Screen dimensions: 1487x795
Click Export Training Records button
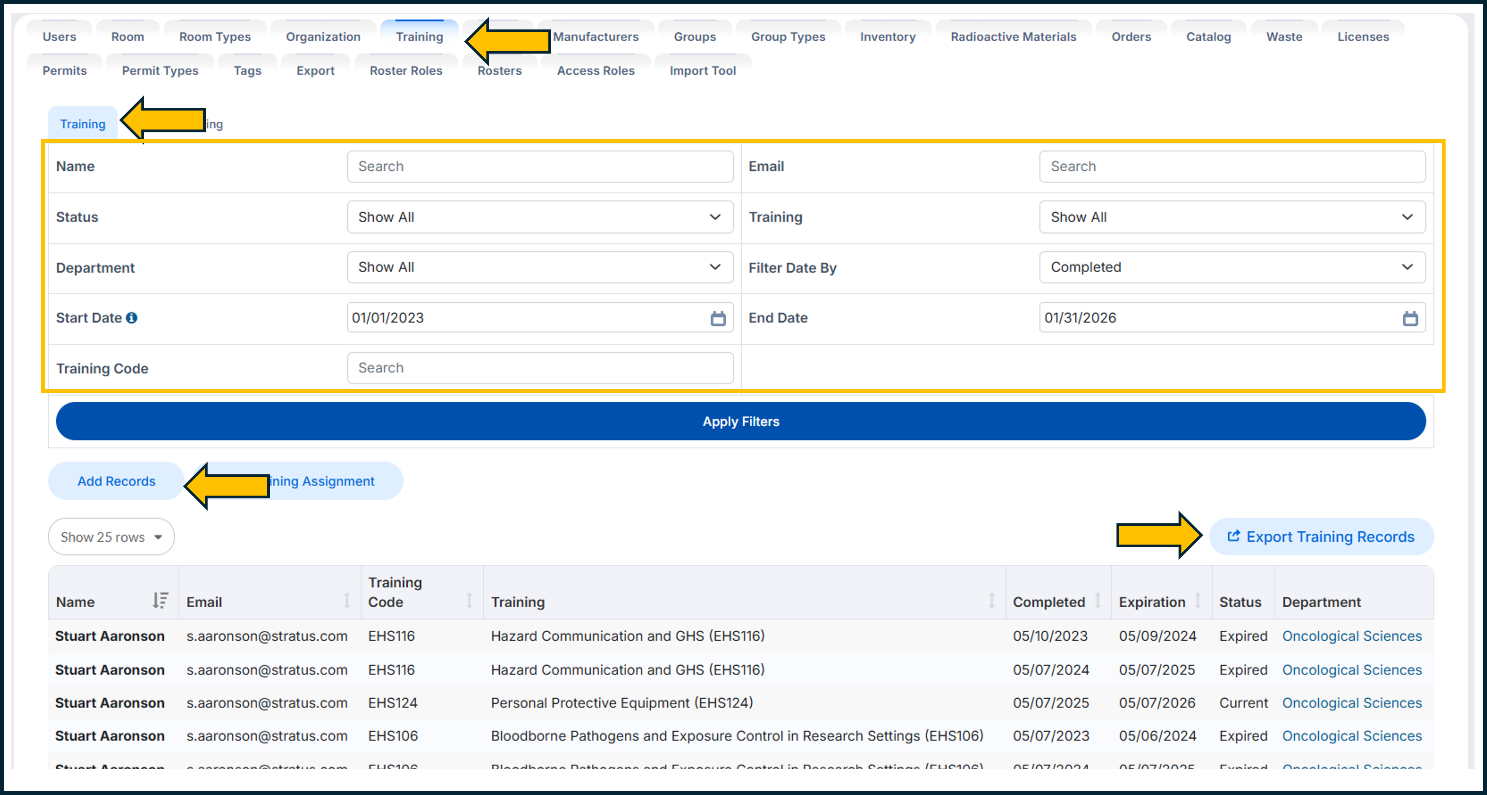(1321, 537)
